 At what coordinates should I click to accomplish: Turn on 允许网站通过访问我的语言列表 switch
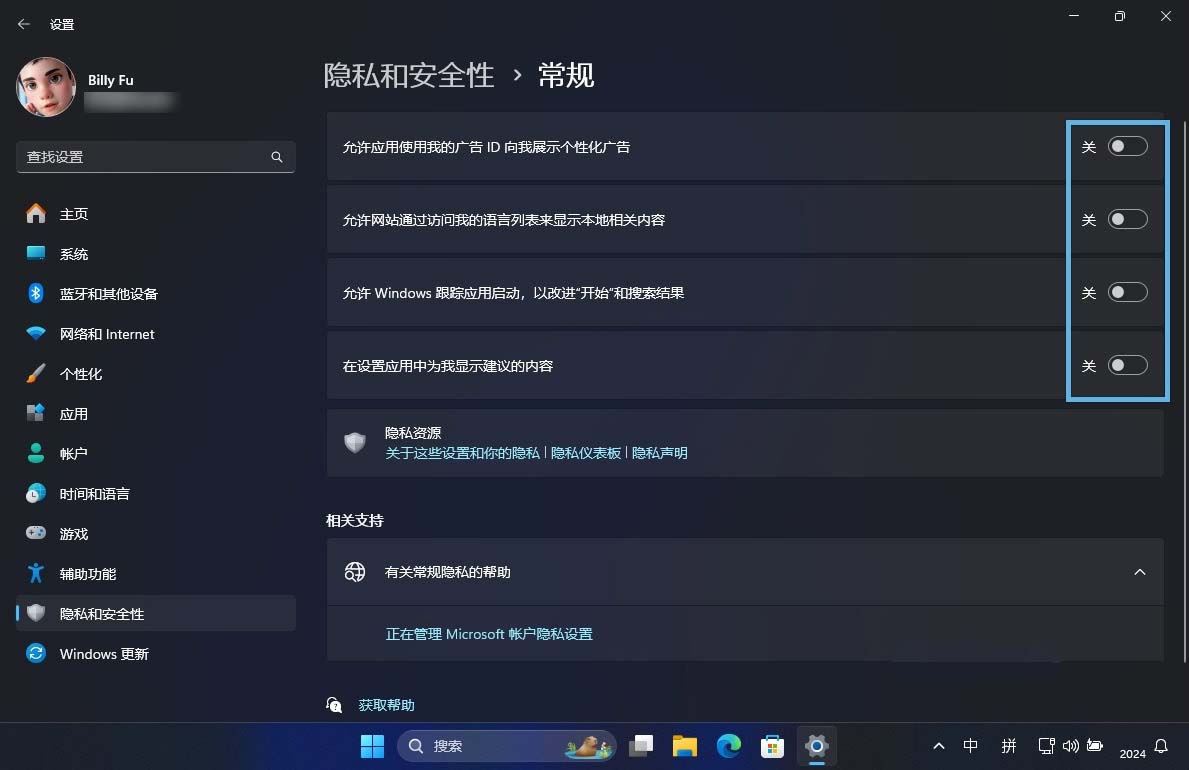pos(1127,219)
